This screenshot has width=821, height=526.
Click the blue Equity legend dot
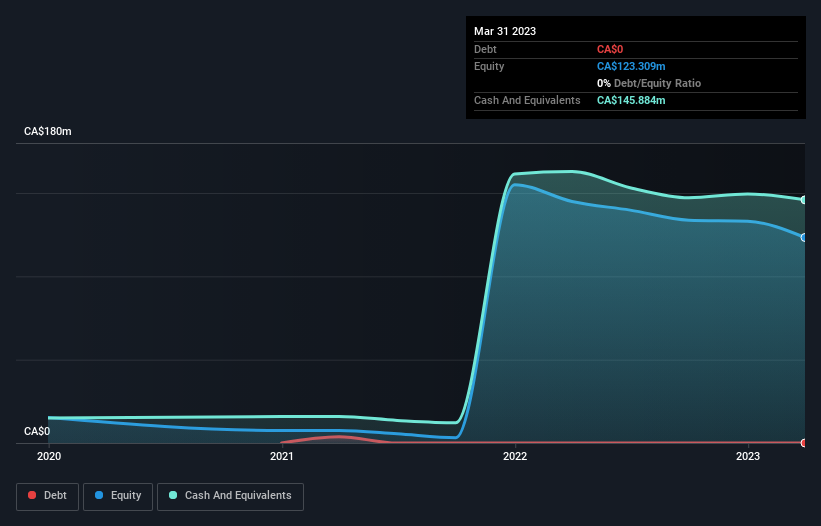point(99,495)
